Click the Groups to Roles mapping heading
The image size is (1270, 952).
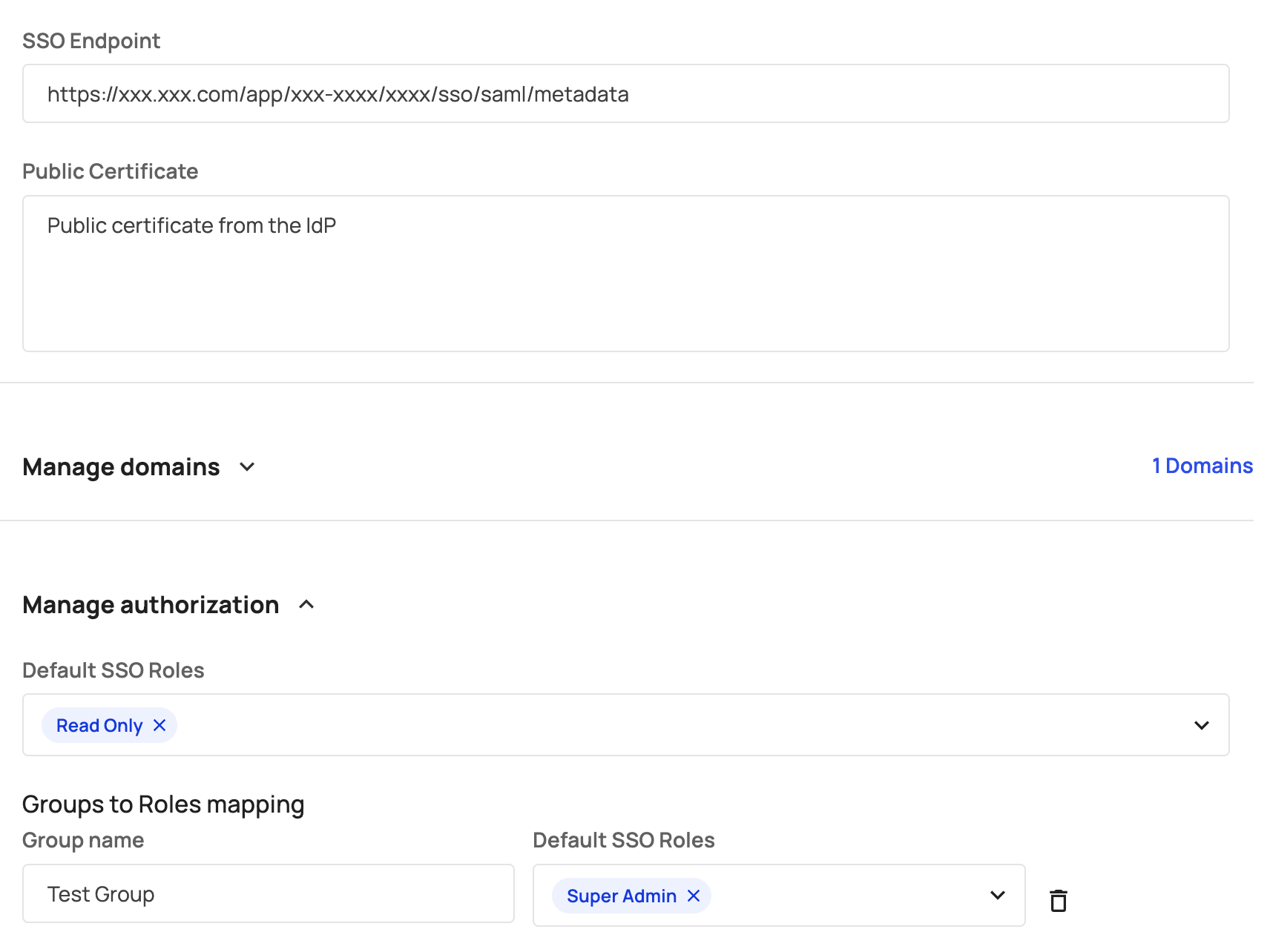(x=163, y=804)
